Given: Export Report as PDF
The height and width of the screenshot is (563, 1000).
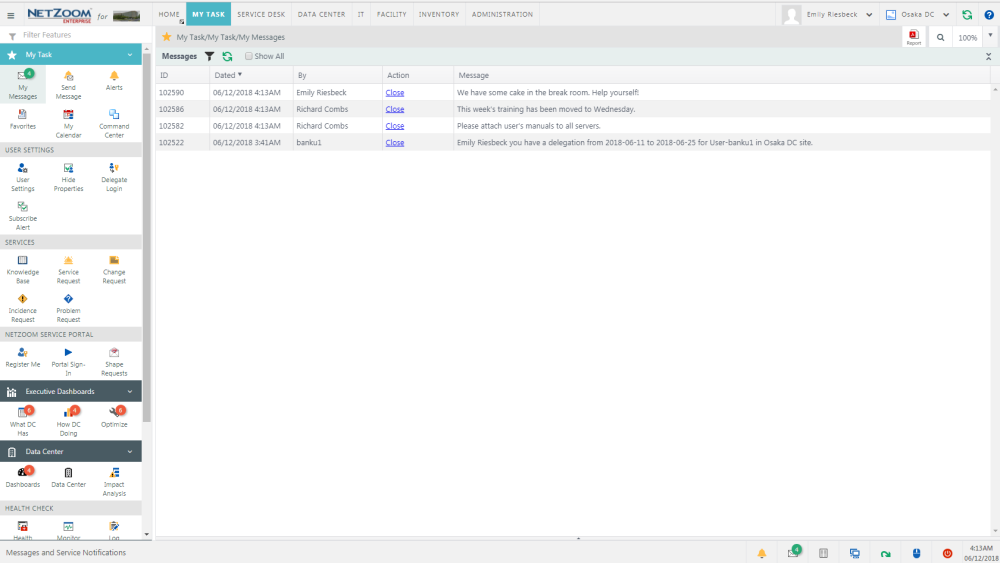Looking at the screenshot, I should pyautogui.click(x=914, y=37).
